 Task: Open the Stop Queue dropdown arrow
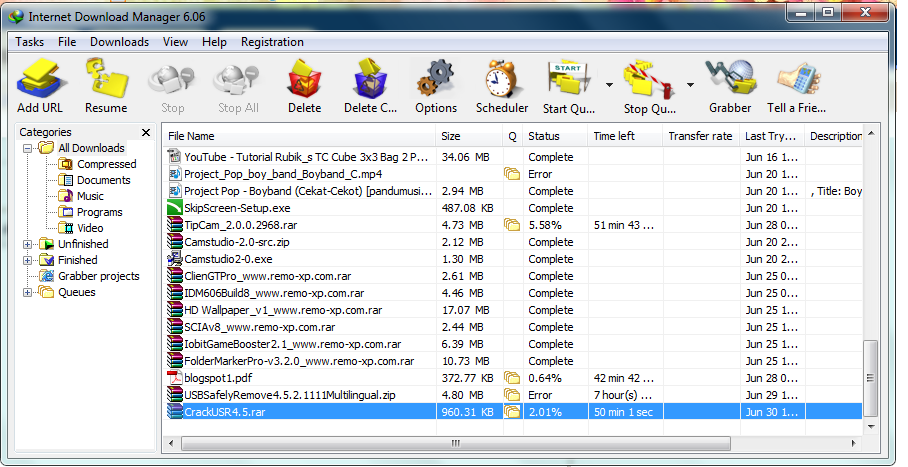pyautogui.click(x=690, y=85)
